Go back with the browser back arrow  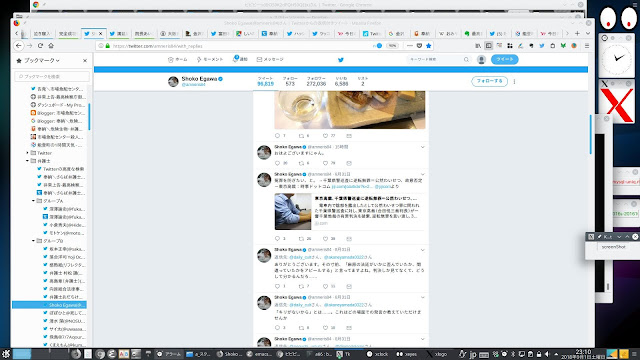coord(19,46)
